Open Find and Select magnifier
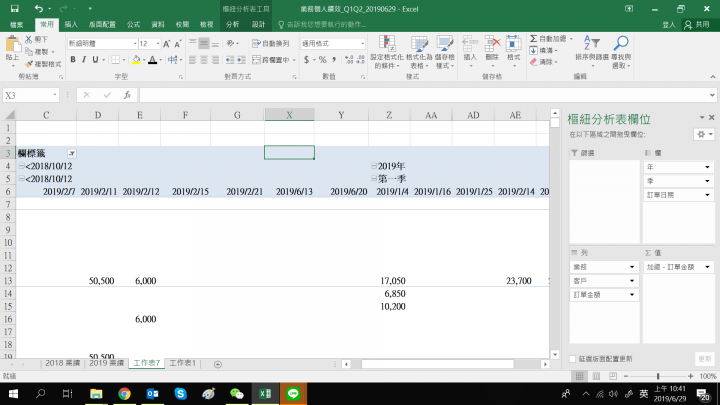 click(x=621, y=51)
